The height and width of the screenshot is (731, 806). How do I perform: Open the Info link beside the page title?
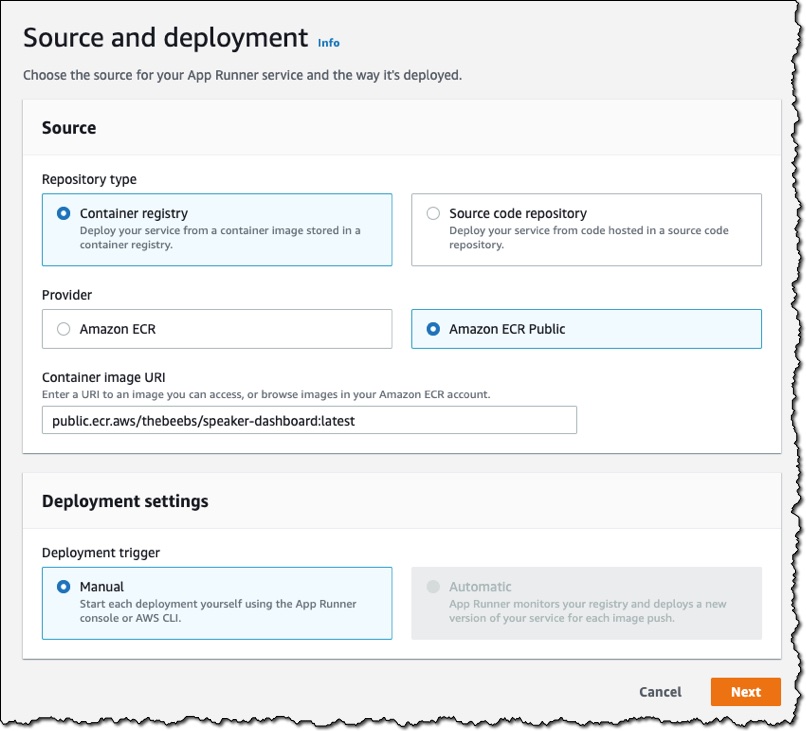pyautogui.click(x=328, y=43)
